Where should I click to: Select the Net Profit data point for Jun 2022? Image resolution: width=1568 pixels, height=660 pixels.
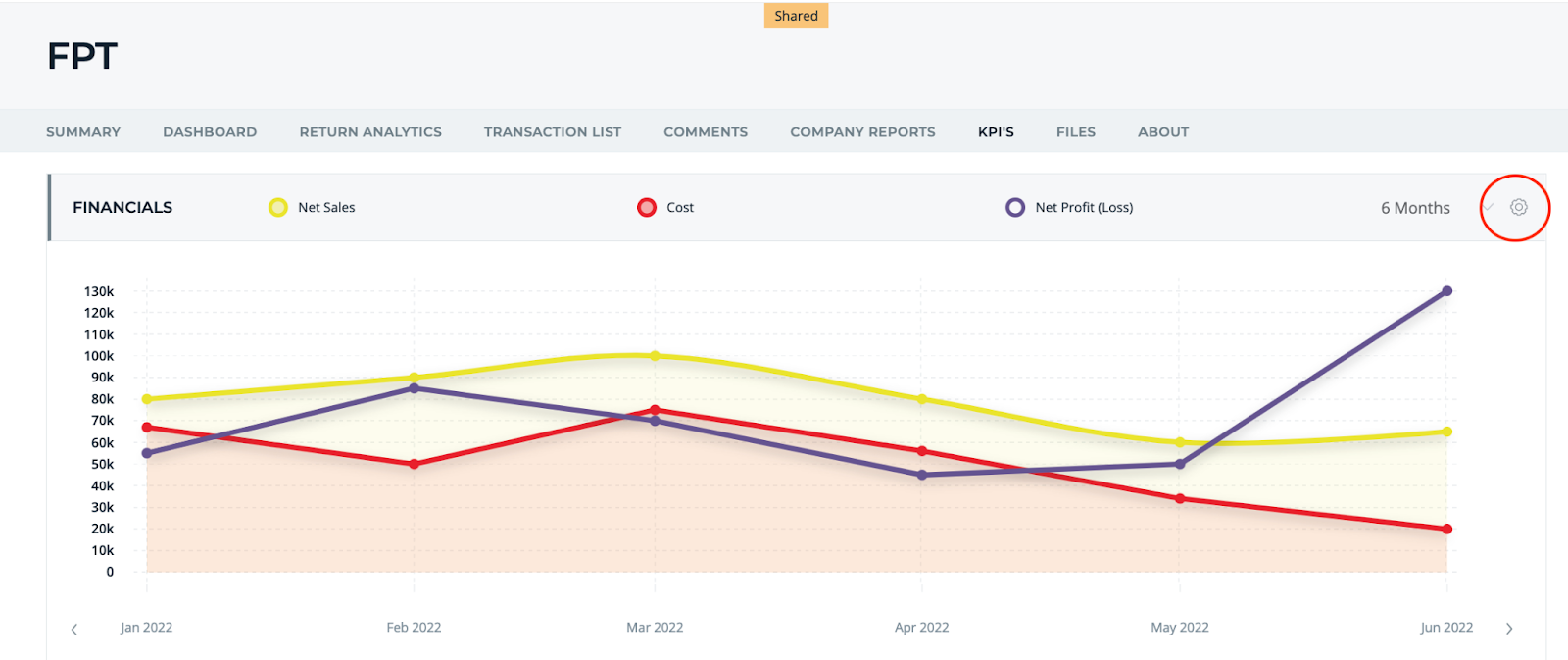pyautogui.click(x=1446, y=291)
